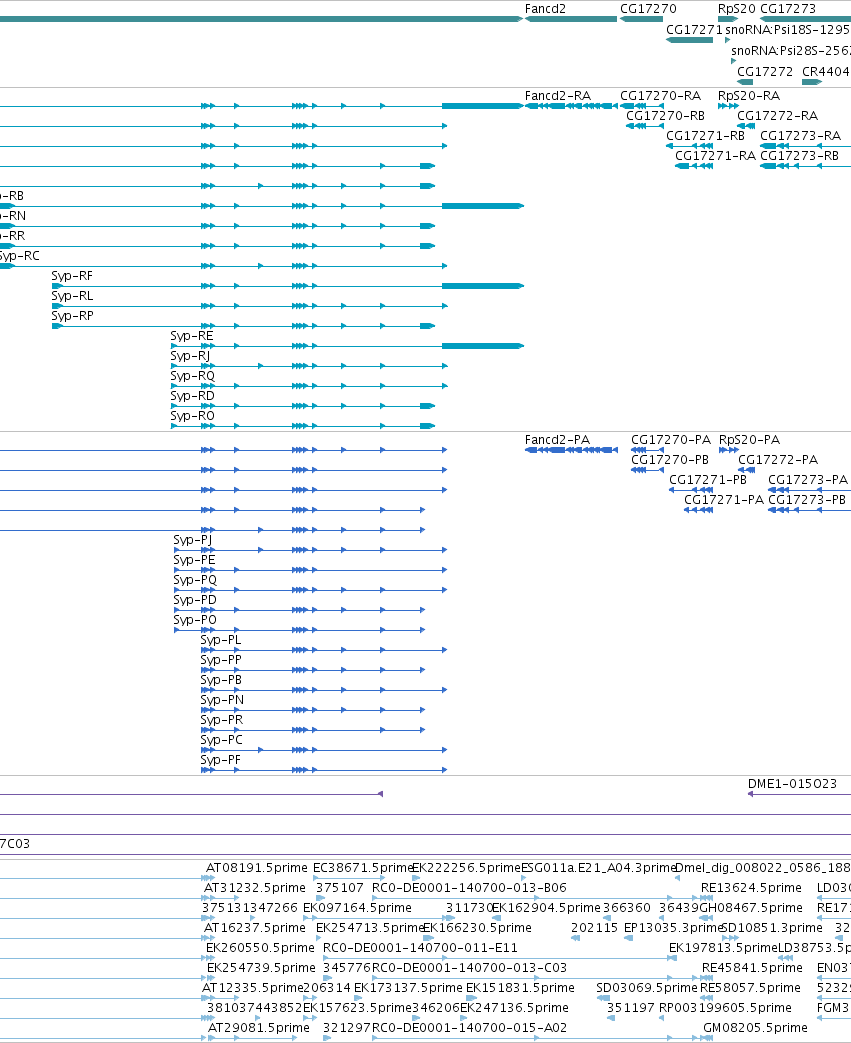Select the Fancd2-RA transcript label

(558, 96)
